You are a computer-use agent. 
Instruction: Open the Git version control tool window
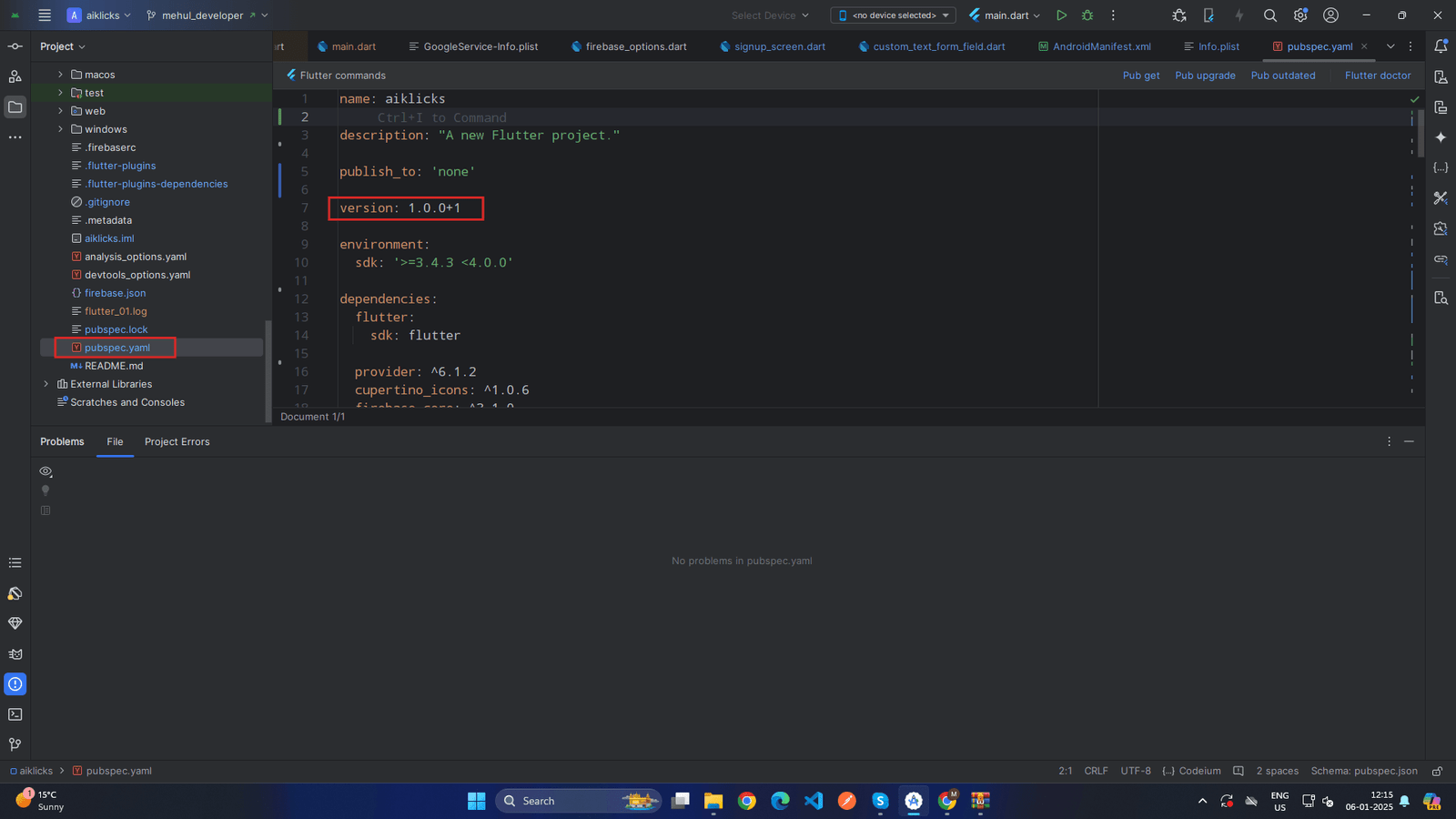click(x=15, y=744)
